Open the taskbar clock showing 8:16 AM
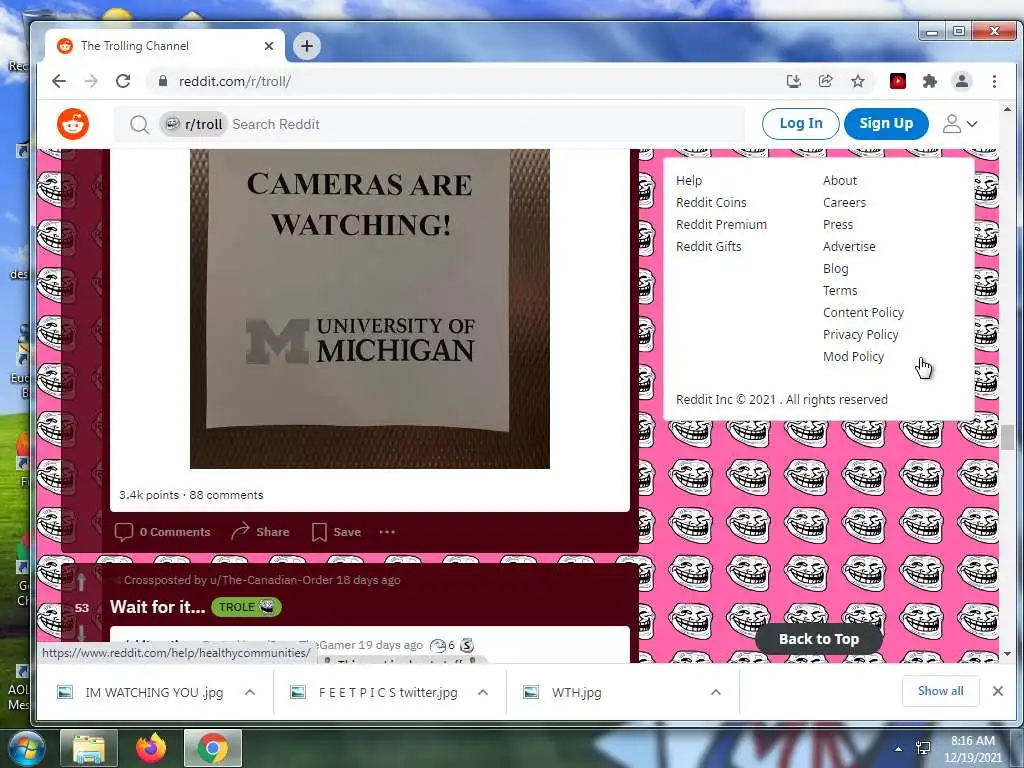This screenshot has height=768, width=1024. (x=972, y=749)
